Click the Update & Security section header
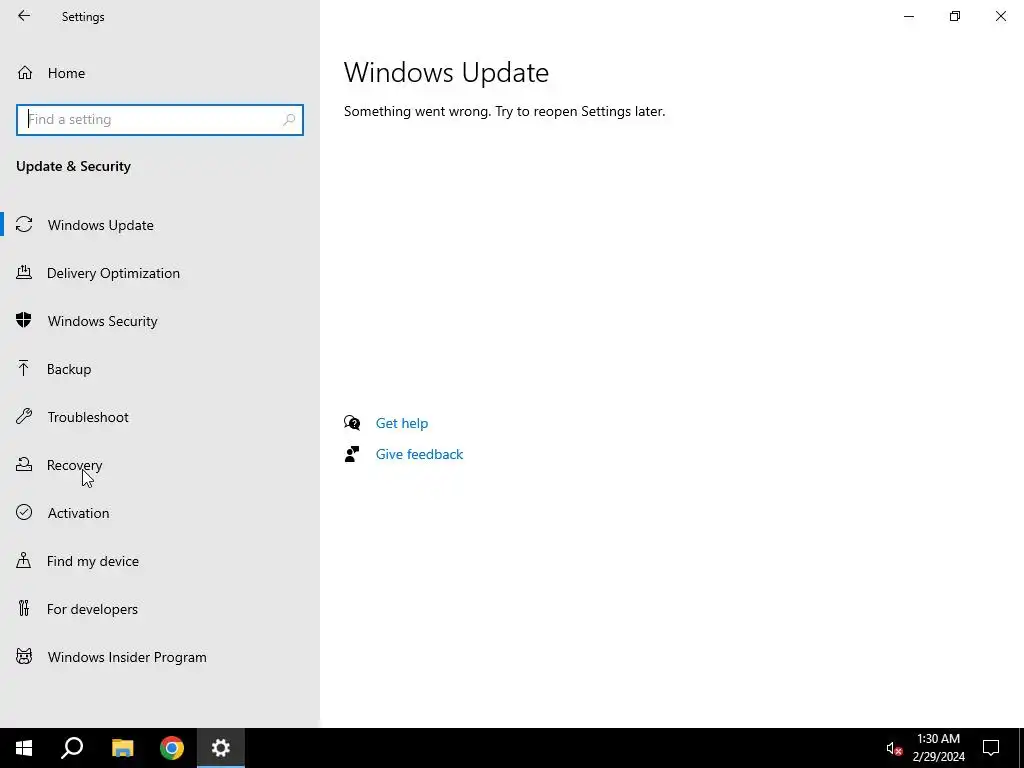The width and height of the screenshot is (1024, 768). tap(73, 167)
